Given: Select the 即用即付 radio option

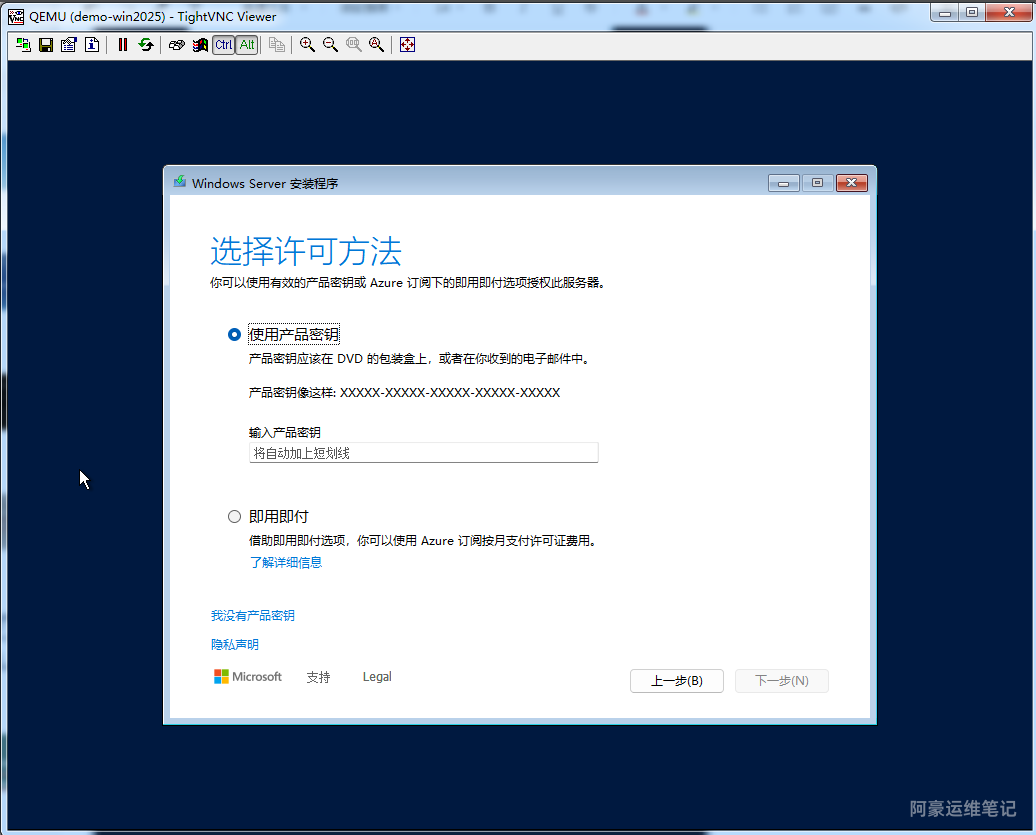Looking at the screenshot, I should (x=235, y=517).
